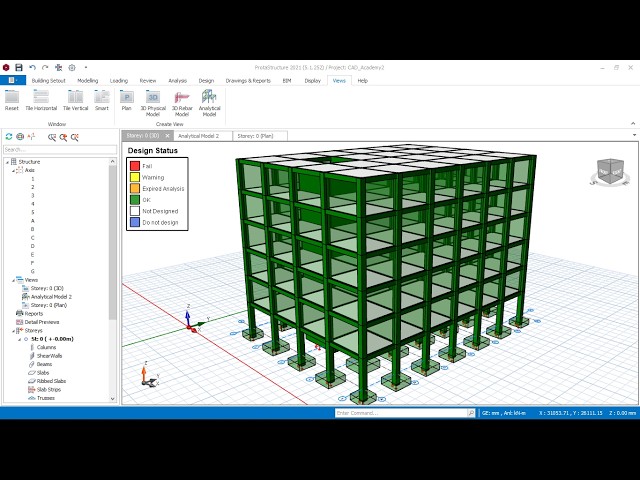
Task: Switch to the Design ribbon tab
Action: [x=206, y=81]
